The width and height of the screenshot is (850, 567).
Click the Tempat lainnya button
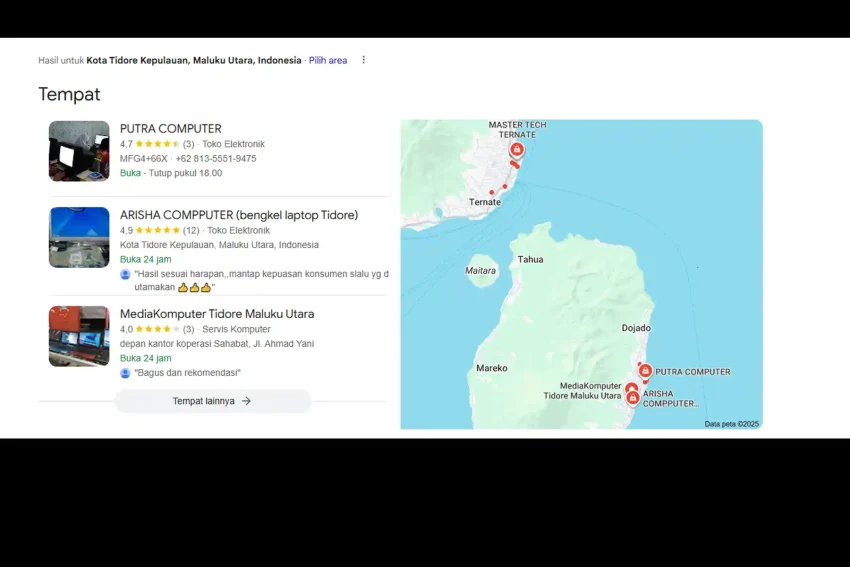[x=212, y=401]
